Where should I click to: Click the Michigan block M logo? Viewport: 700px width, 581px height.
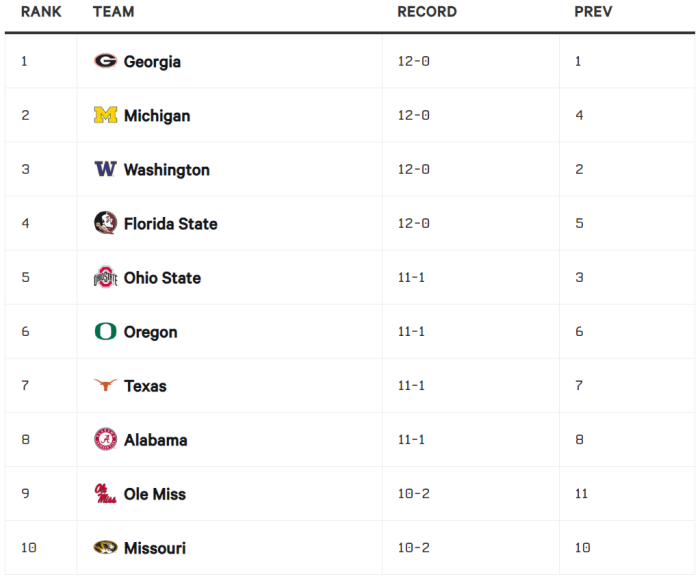[105, 115]
